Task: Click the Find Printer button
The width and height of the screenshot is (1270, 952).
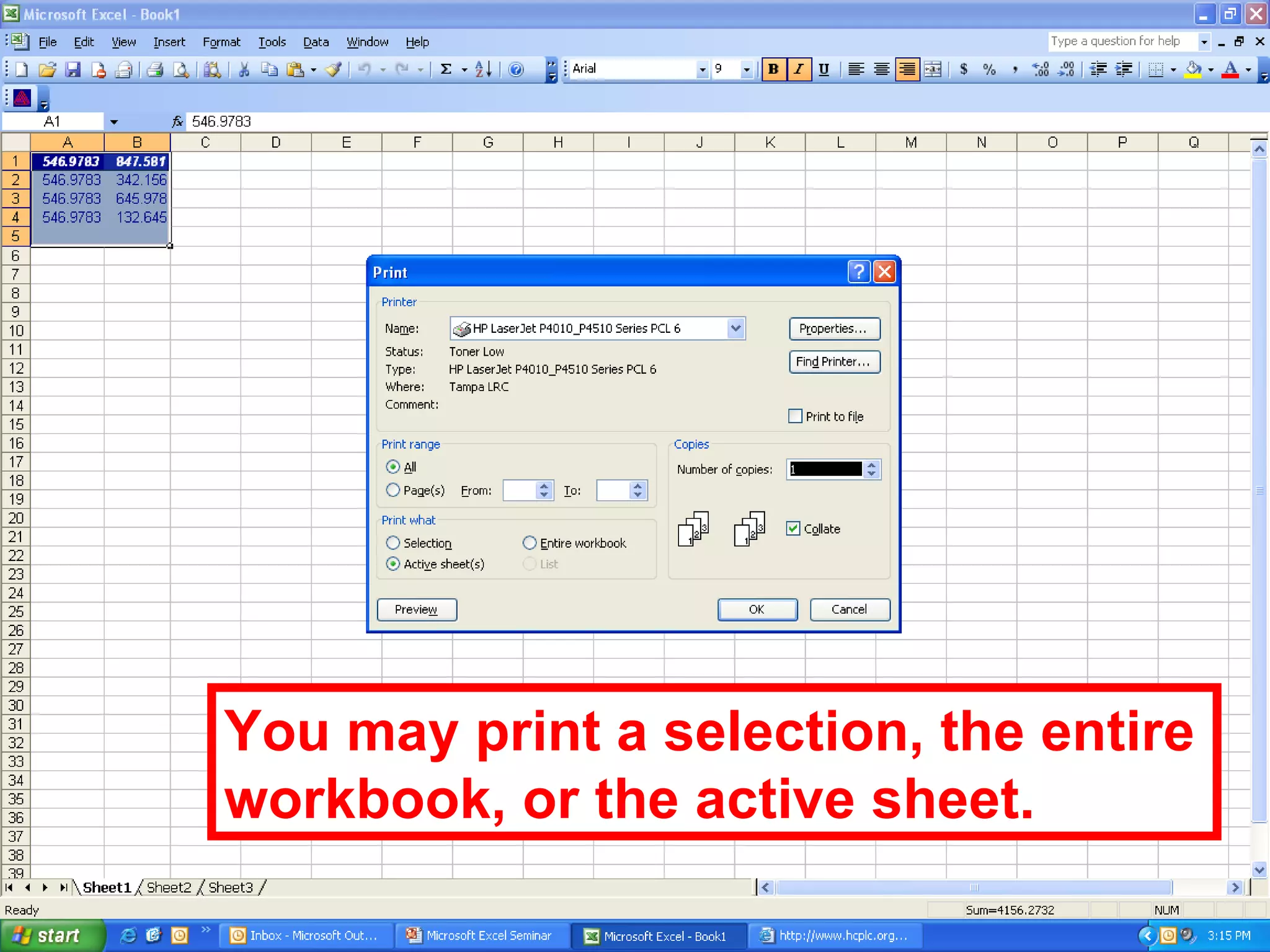Action: [834, 361]
